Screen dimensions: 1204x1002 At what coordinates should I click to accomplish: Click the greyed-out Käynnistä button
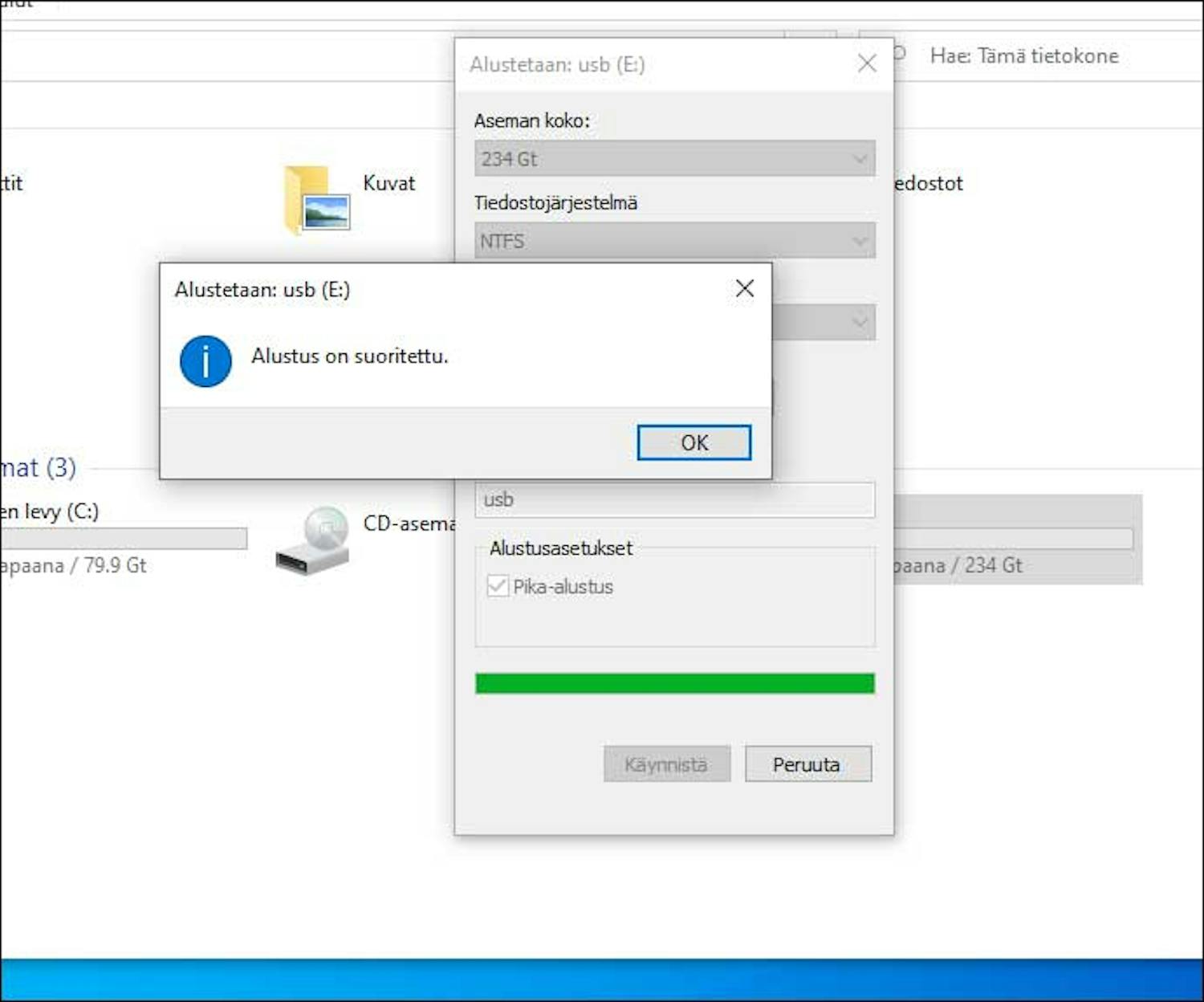click(x=666, y=764)
